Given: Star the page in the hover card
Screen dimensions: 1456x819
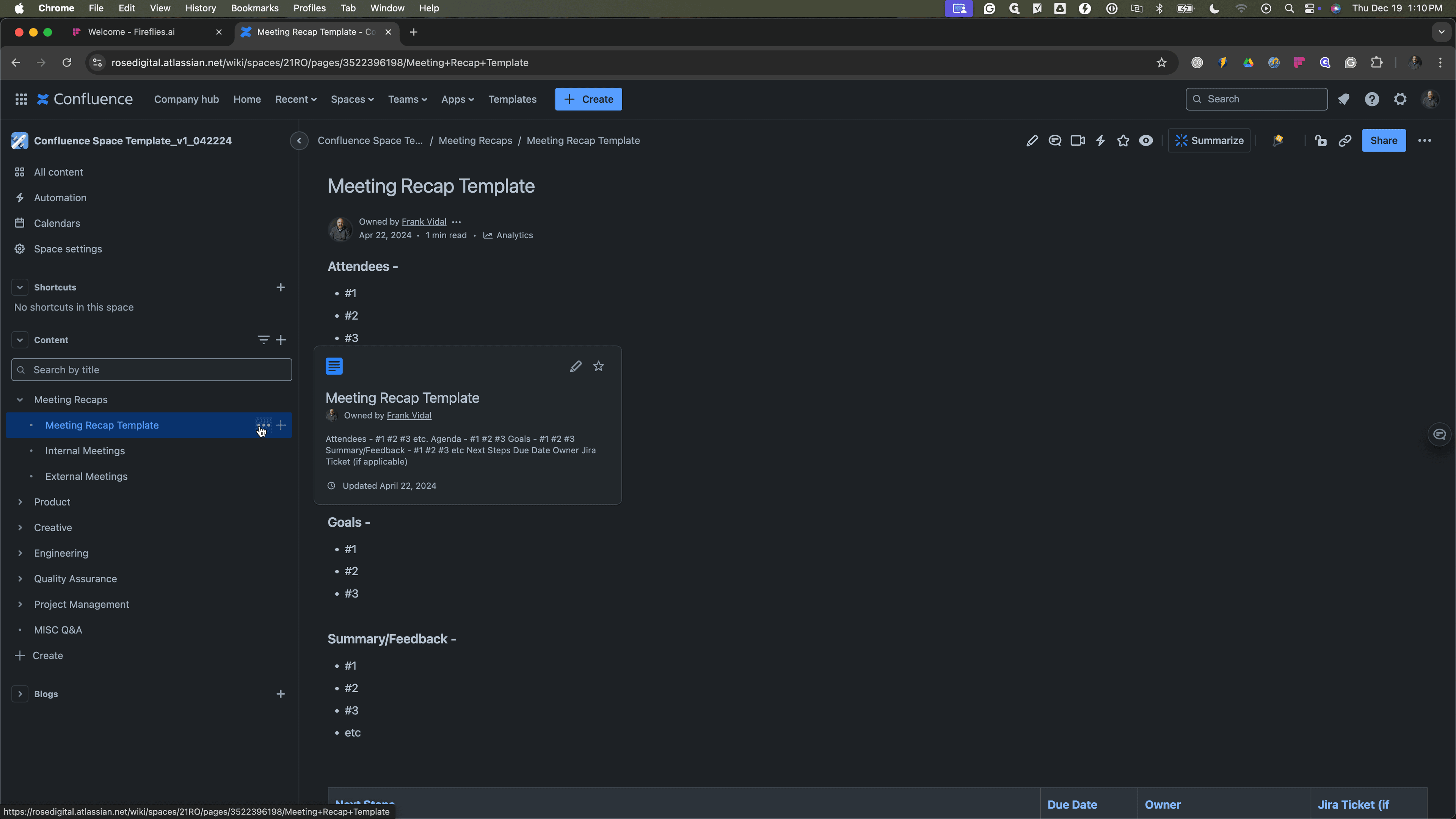Looking at the screenshot, I should coord(599,366).
